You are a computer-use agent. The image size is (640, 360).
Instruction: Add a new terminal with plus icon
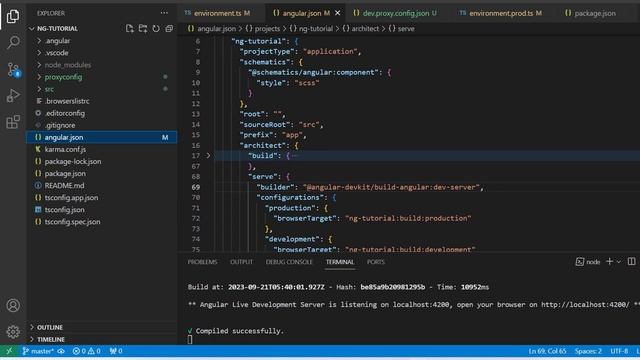(x=609, y=262)
